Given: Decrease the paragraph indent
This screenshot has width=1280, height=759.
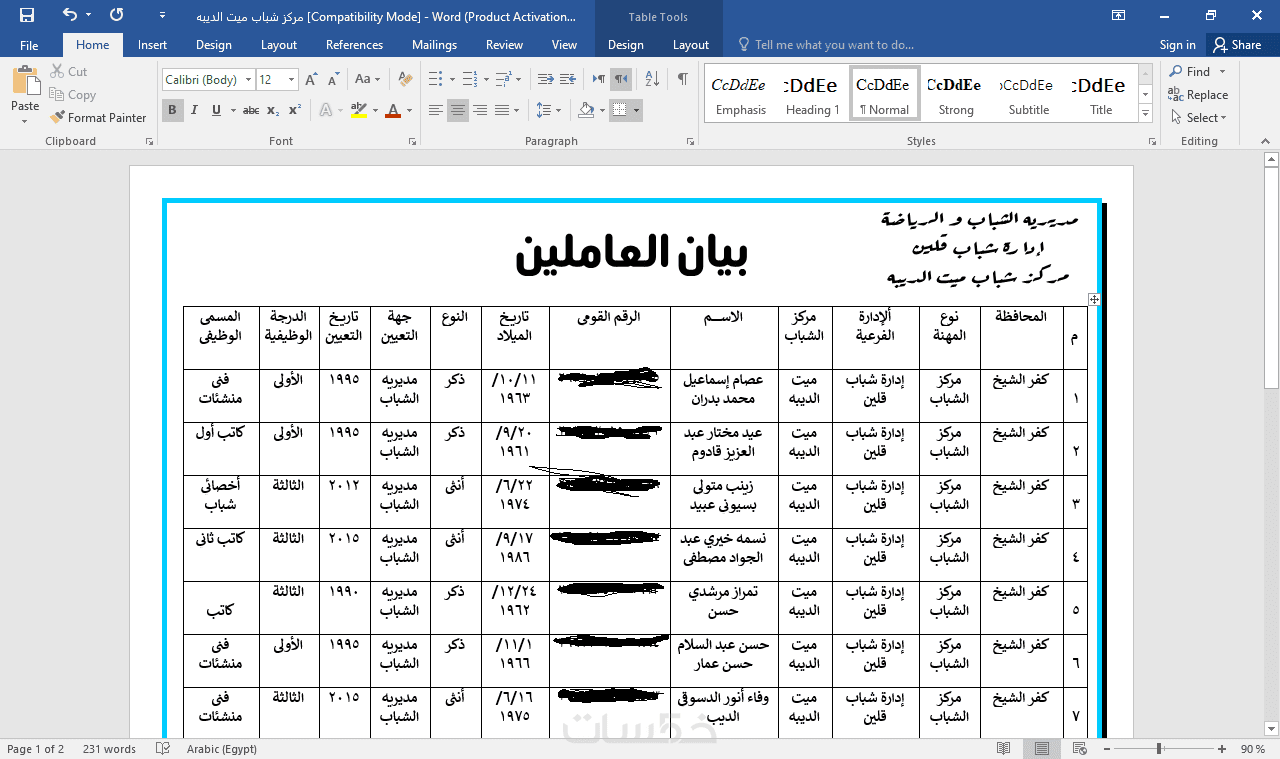Looking at the screenshot, I should (545, 79).
